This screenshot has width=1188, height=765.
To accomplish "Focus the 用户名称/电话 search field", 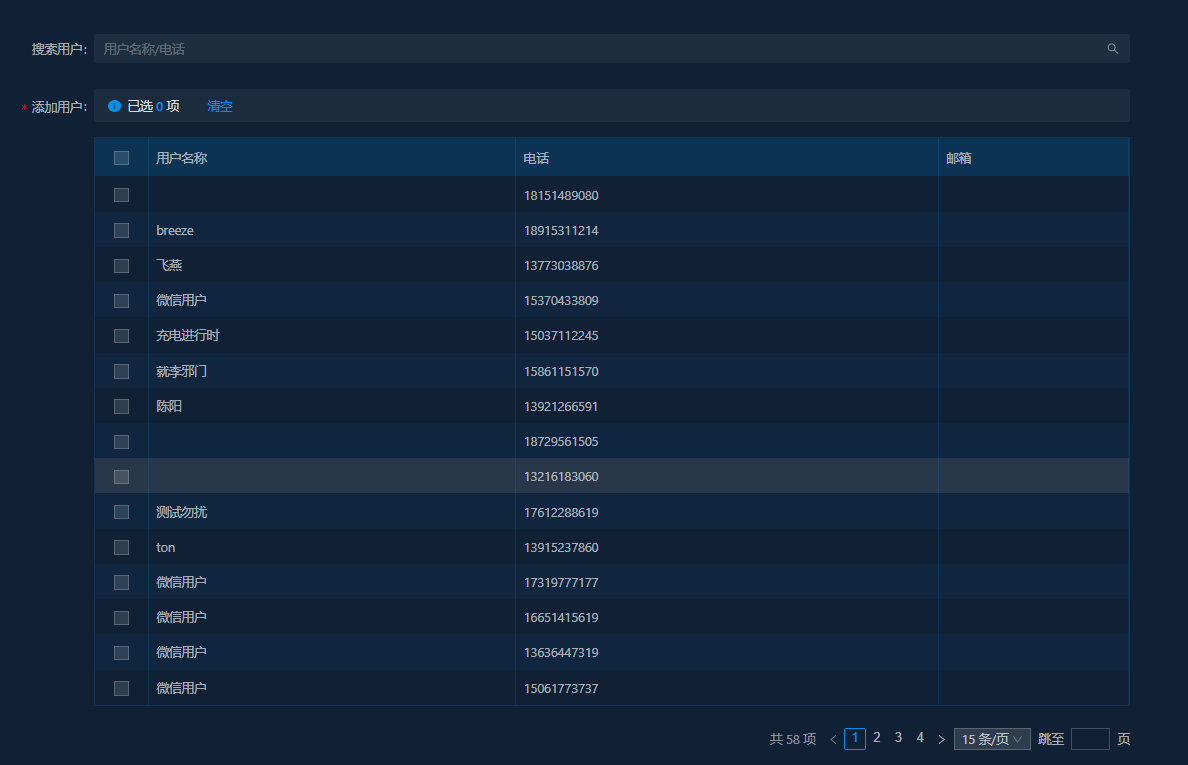I will click(600, 49).
